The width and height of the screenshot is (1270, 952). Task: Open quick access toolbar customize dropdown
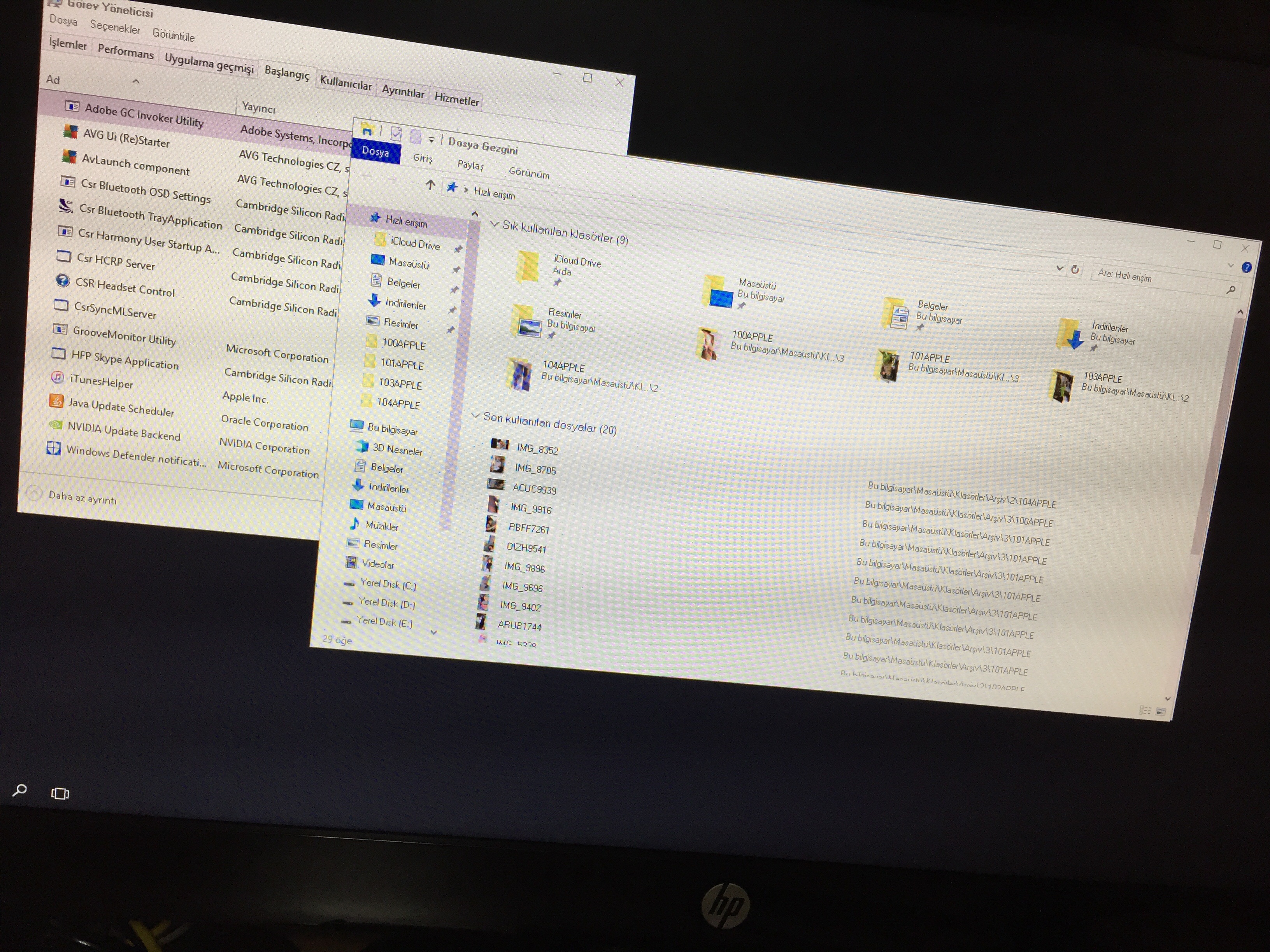point(431,140)
